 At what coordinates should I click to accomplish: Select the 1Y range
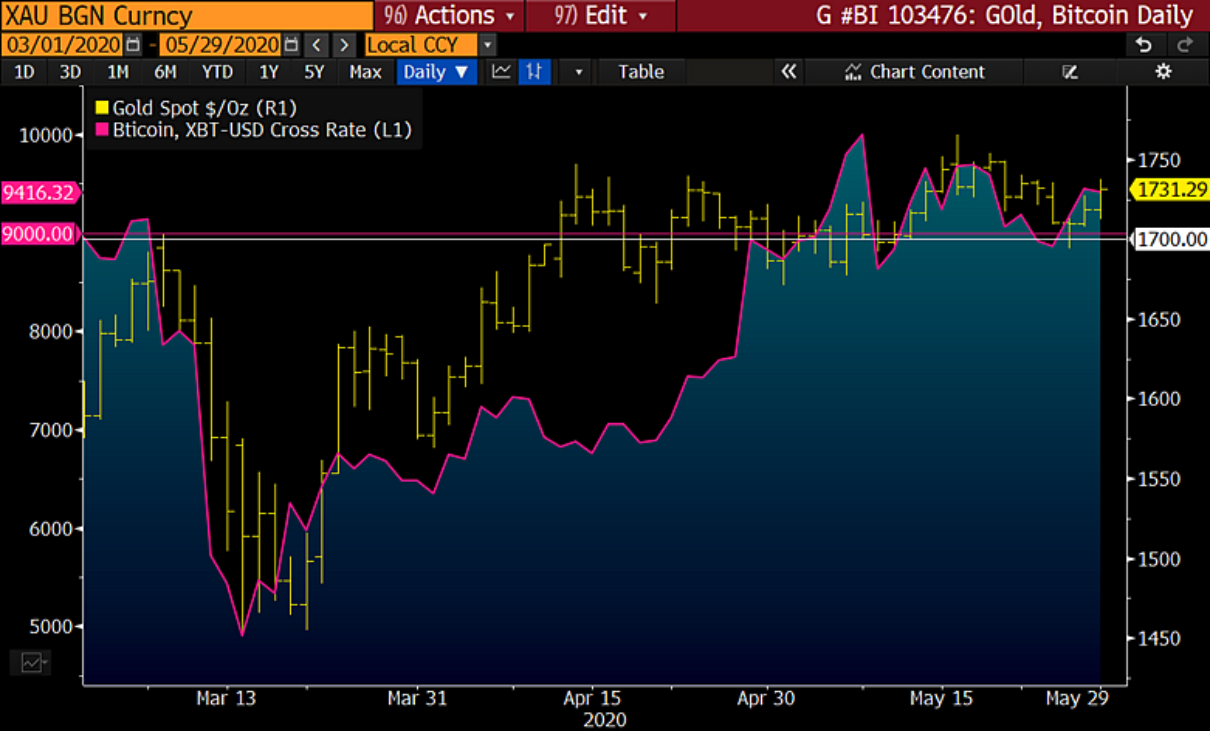click(269, 72)
